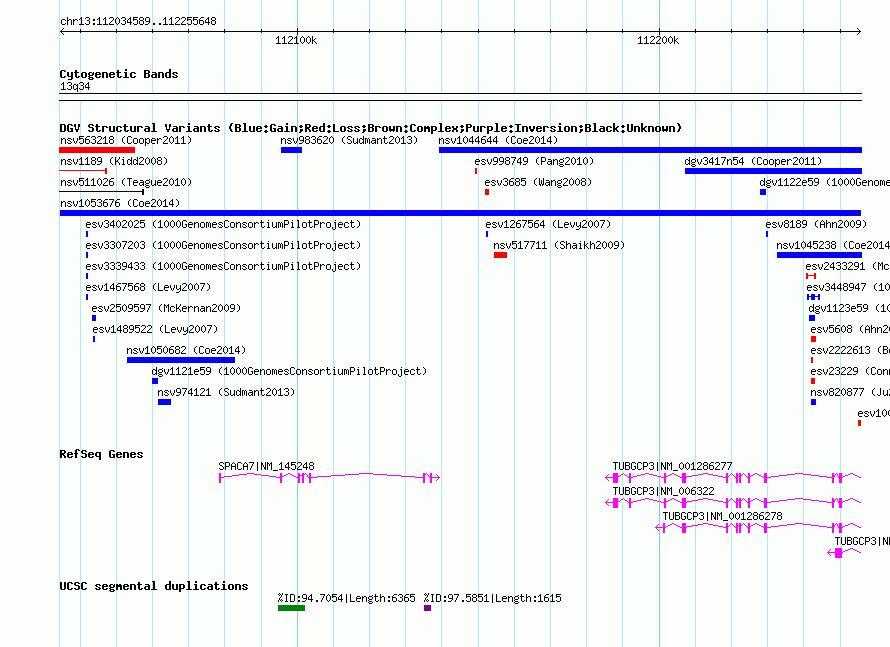
Task: Click the esv998749 (Pang2010) label
Action: coord(534,161)
